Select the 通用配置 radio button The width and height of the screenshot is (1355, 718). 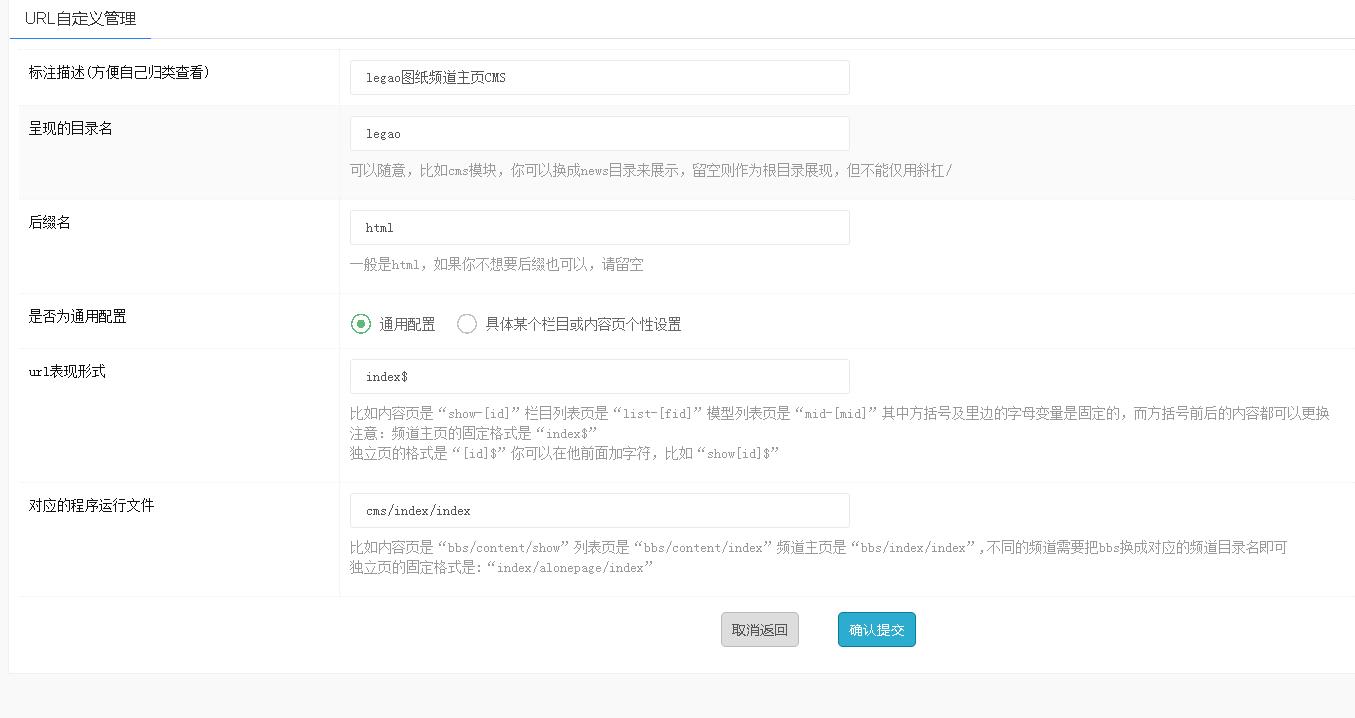tap(361, 324)
